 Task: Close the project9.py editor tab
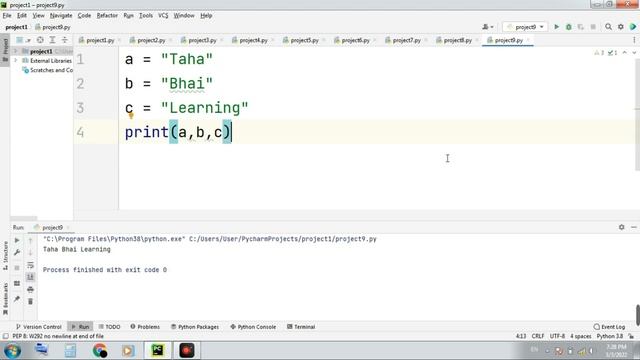528,40
